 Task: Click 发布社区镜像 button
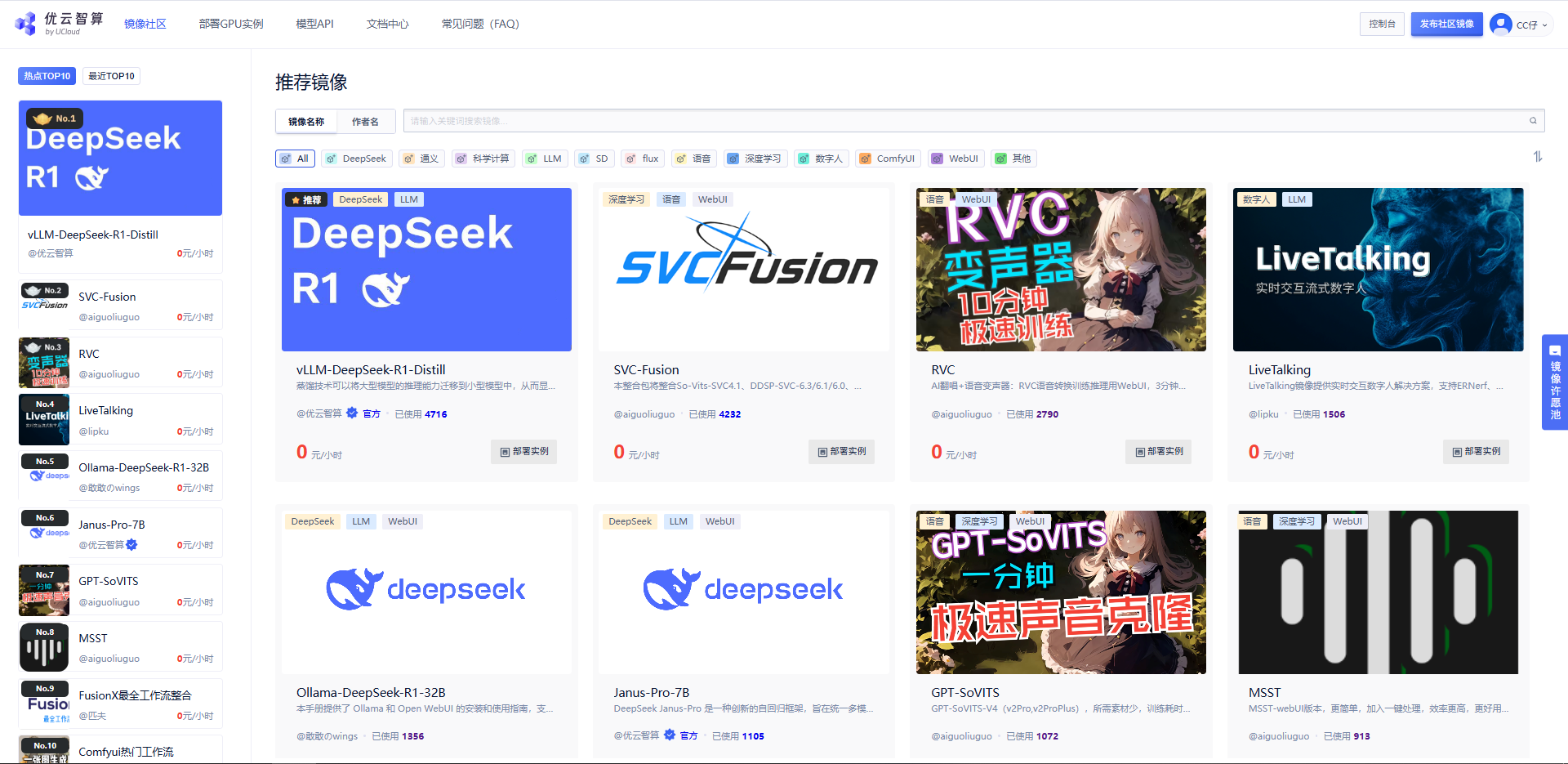[x=1446, y=24]
